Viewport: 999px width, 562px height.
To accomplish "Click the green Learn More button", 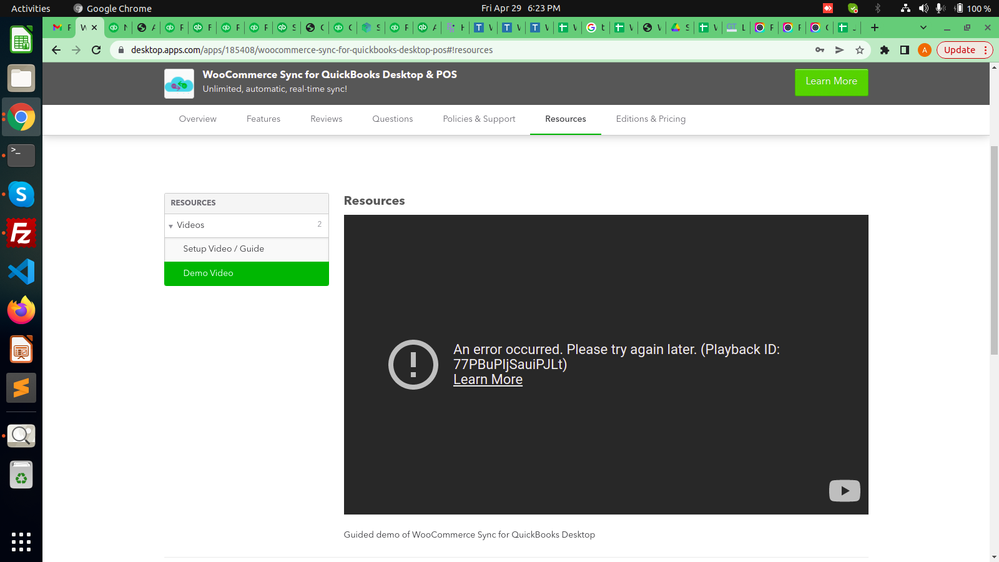I will (831, 82).
